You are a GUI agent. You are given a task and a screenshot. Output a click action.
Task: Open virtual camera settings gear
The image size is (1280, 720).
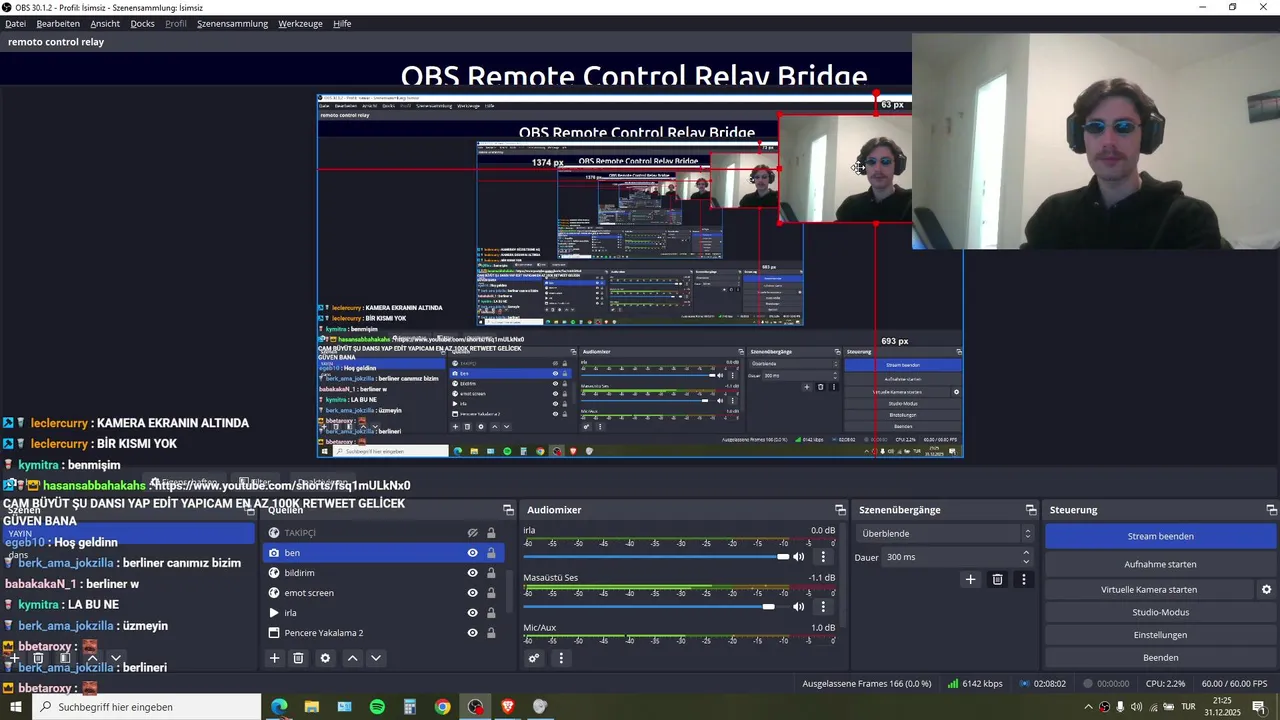point(1266,590)
